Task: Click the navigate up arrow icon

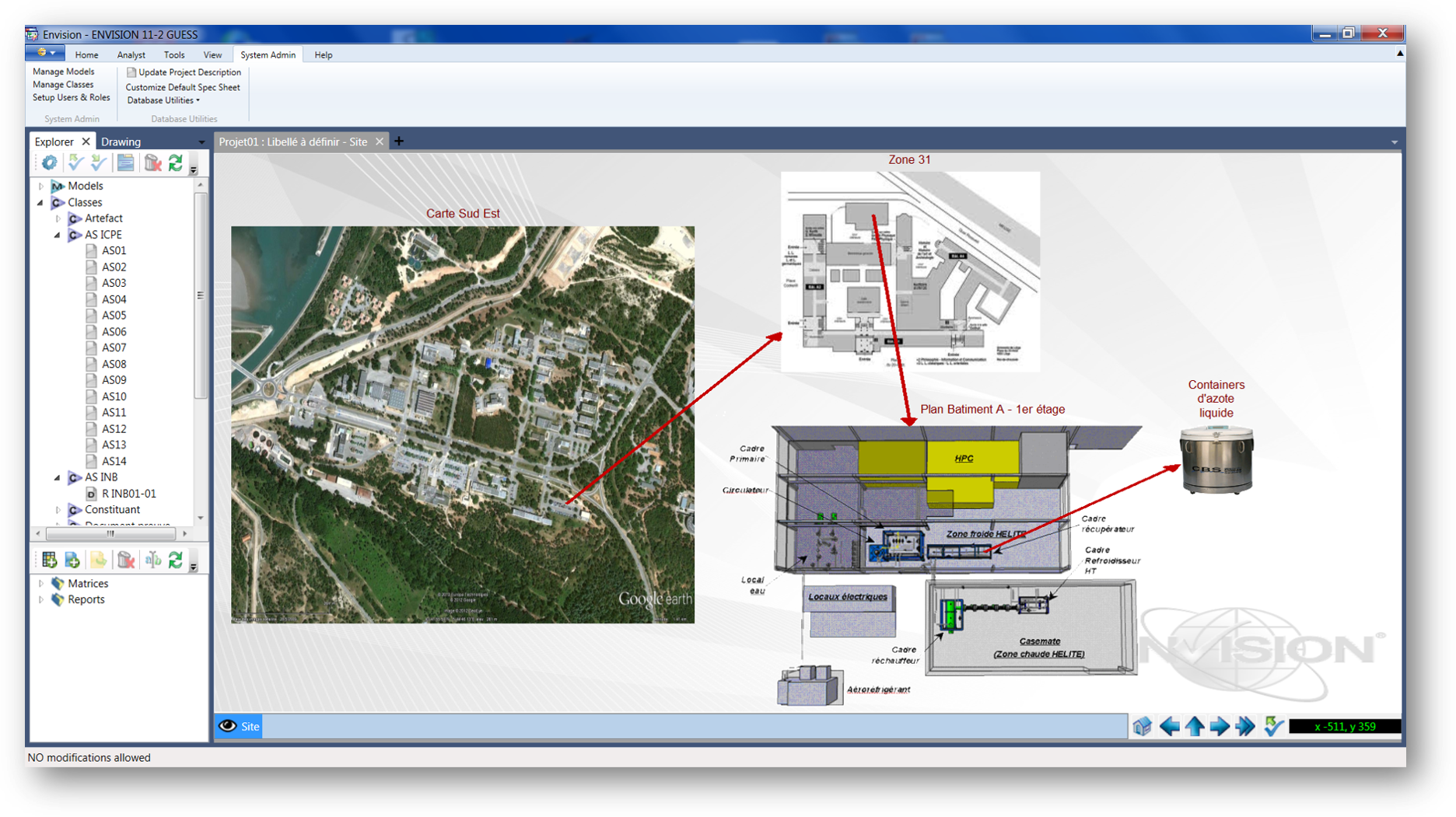Action: click(x=1195, y=726)
